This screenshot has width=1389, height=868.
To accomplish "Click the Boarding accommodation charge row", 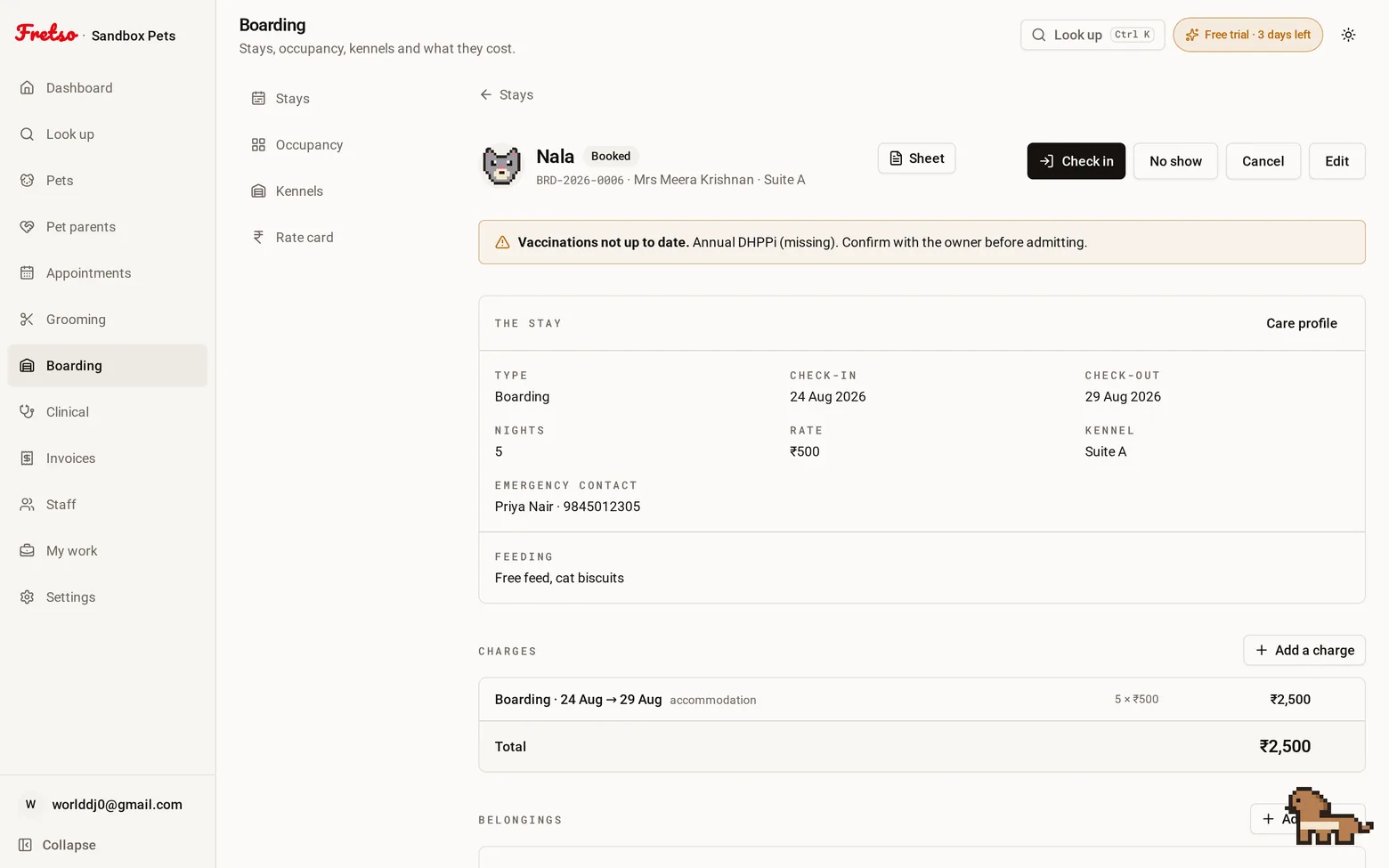I will point(922,700).
